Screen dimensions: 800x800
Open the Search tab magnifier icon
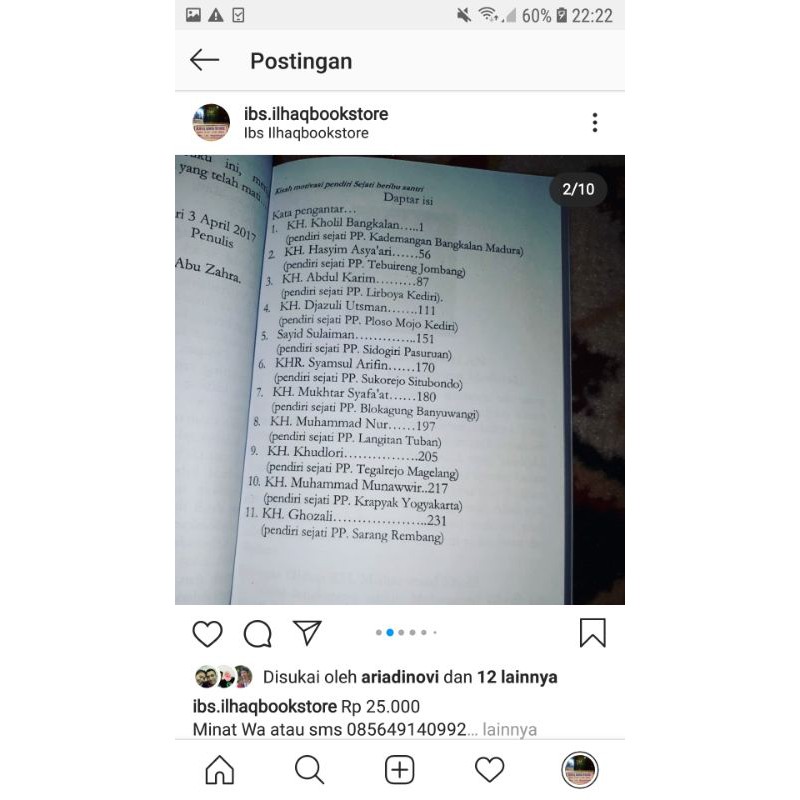309,769
